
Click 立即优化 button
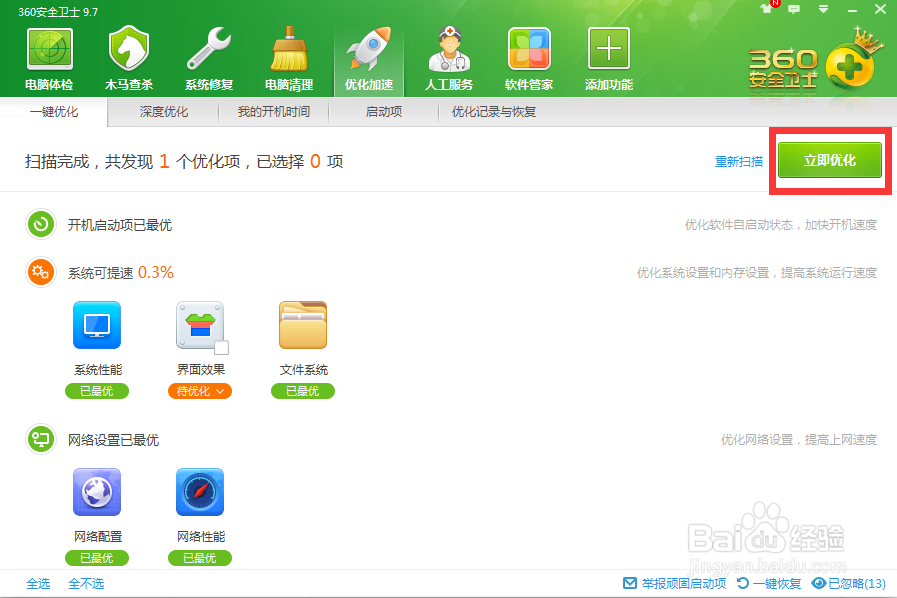coord(829,160)
